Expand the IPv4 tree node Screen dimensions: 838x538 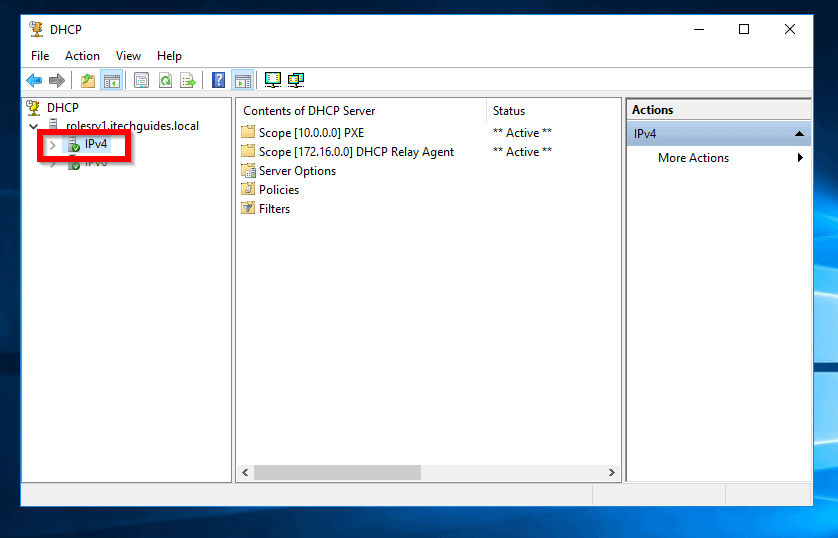53,145
